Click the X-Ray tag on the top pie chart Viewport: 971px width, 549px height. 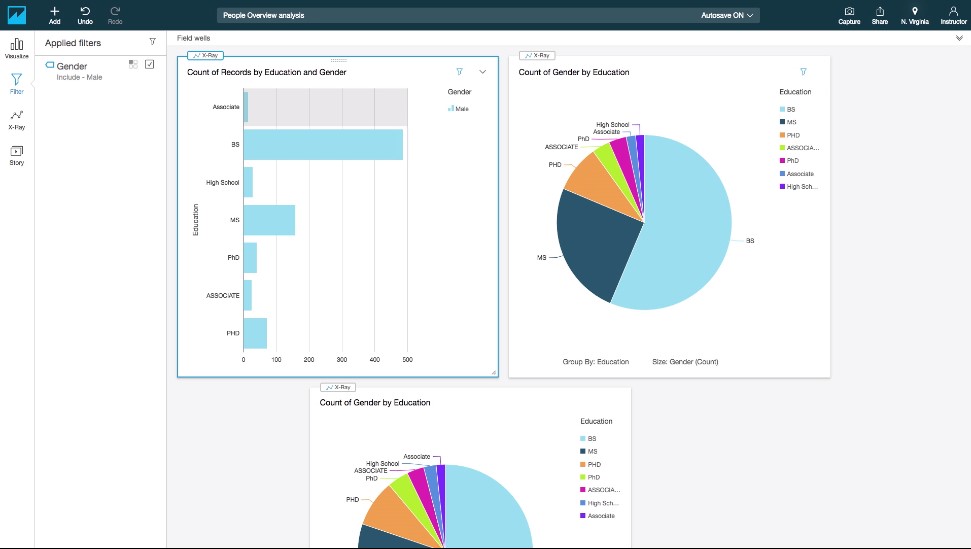537,56
